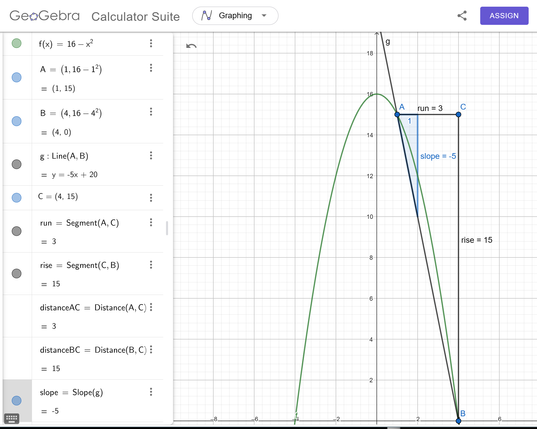Open more options for f(x) row

151,43
